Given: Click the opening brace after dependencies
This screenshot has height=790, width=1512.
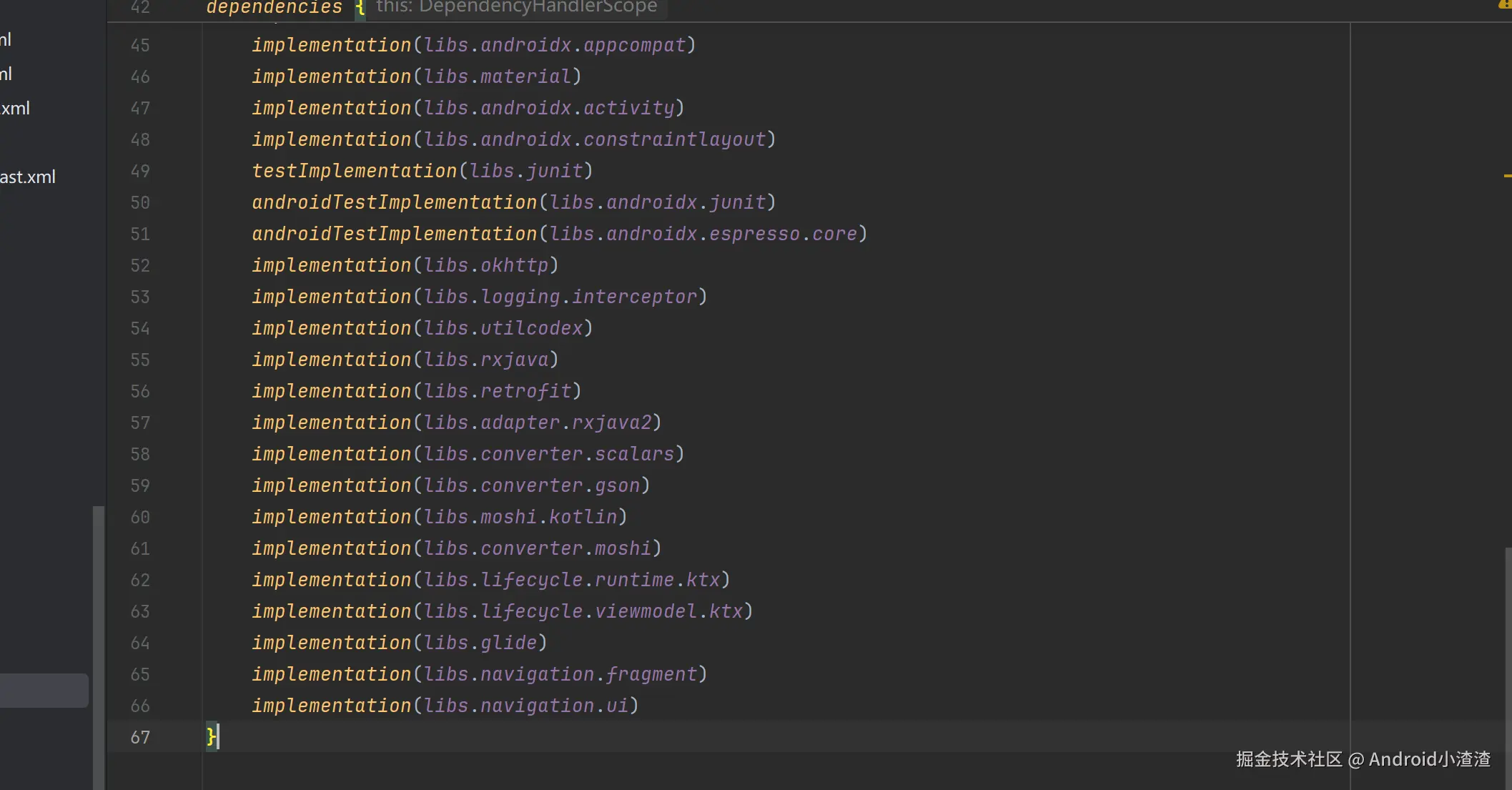Looking at the screenshot, I should pos(360,8).
